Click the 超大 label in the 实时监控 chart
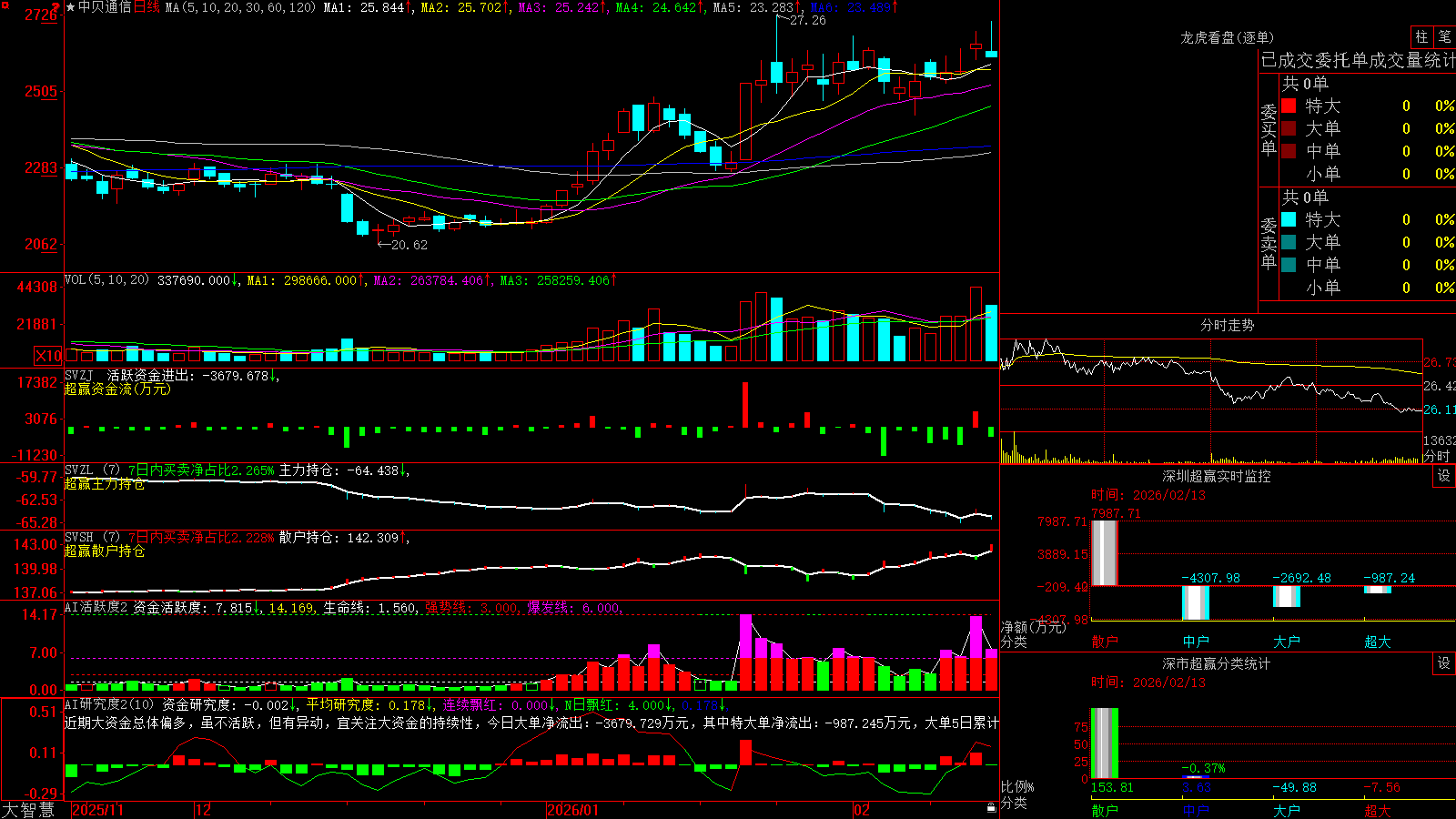This screenshot has height=819, width=1456. 1378,642
